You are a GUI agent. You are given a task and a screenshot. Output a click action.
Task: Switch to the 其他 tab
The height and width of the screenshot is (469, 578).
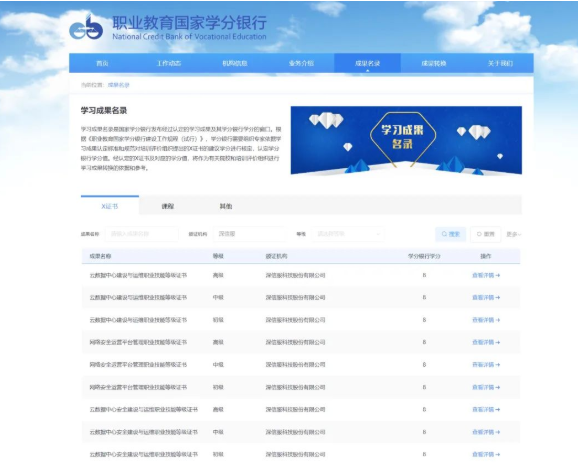coord(226,206)
